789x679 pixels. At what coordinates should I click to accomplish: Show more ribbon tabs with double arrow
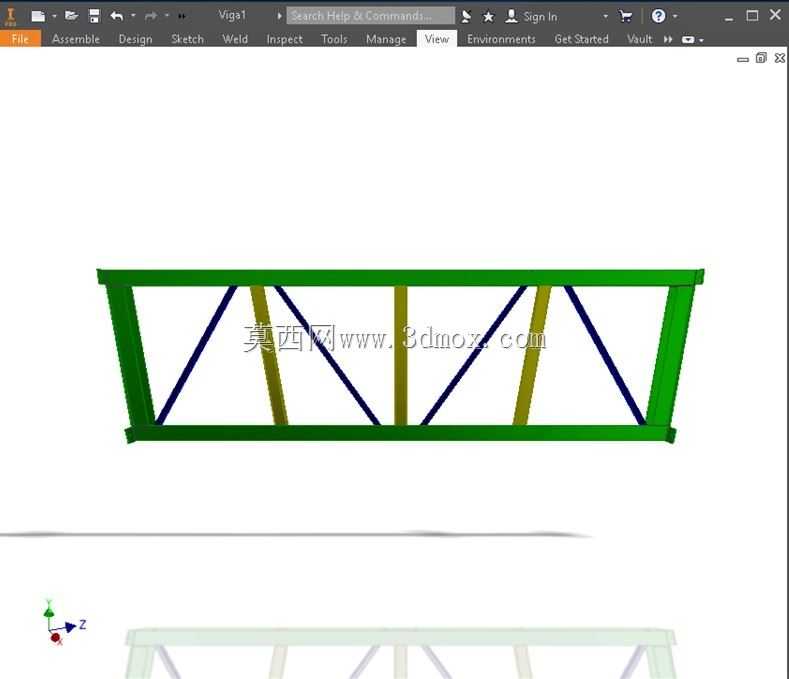(x=668, y=39)
